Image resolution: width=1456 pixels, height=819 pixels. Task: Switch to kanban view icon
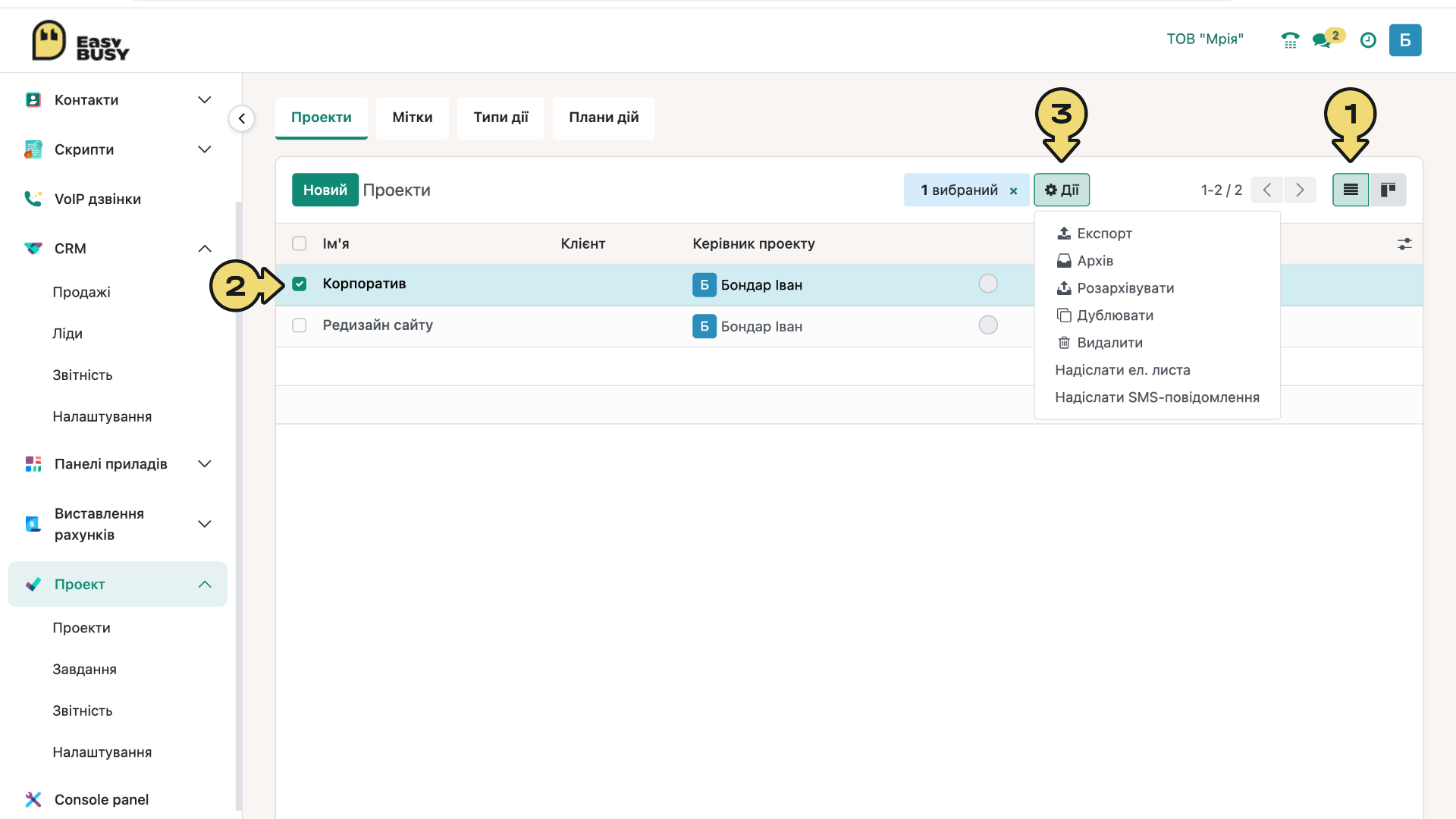click(1388, 190)
